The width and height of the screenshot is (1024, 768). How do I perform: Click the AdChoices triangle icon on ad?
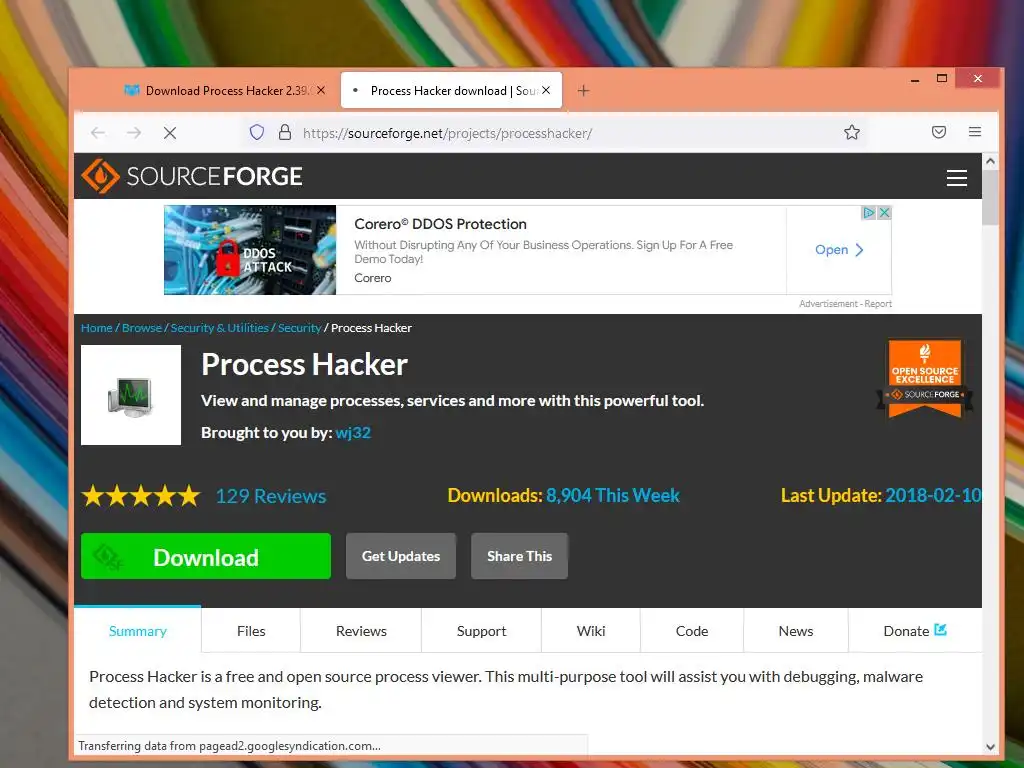coord(869,213)
